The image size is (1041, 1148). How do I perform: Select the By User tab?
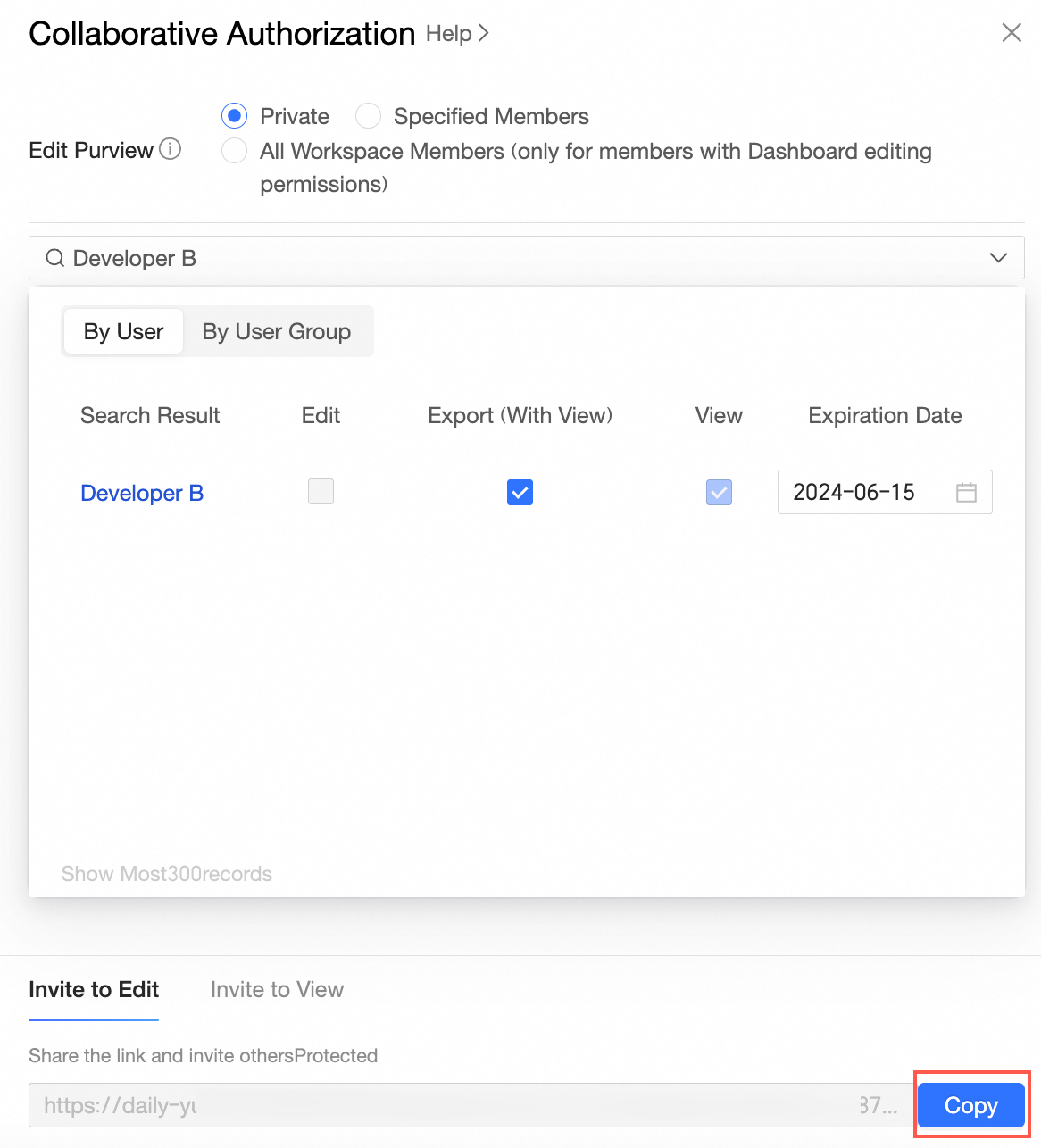pyautogui.click(x=123, y=332)
